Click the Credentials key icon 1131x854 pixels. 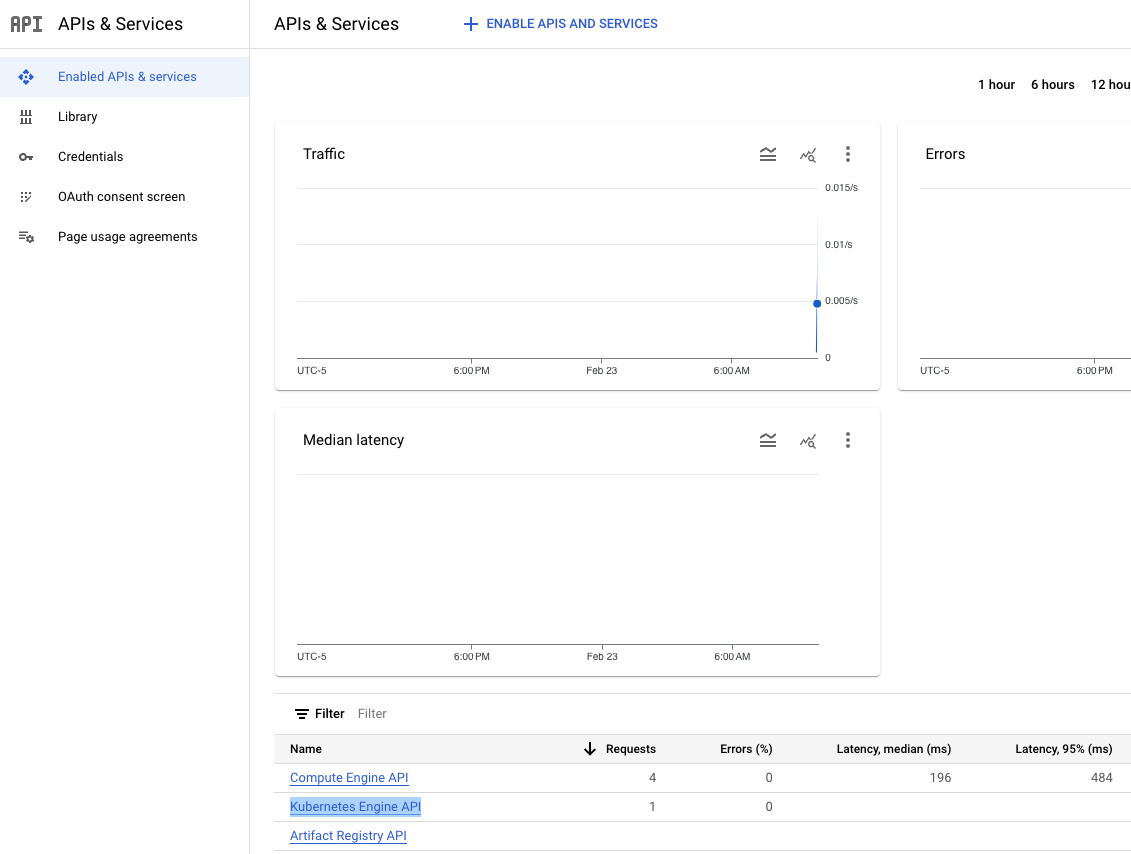[x=26, y=157]
